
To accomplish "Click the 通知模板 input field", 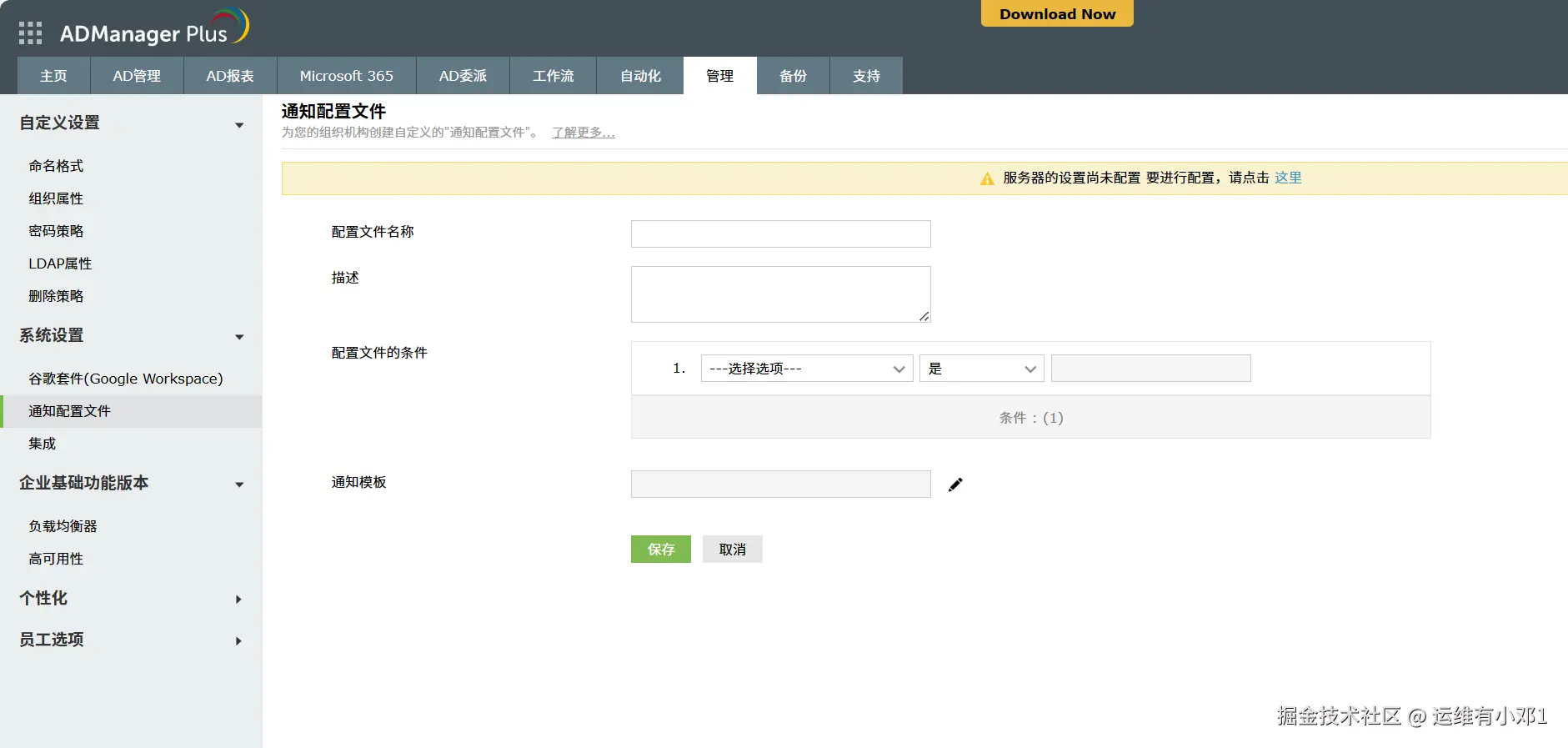I will tap(780, 484).
